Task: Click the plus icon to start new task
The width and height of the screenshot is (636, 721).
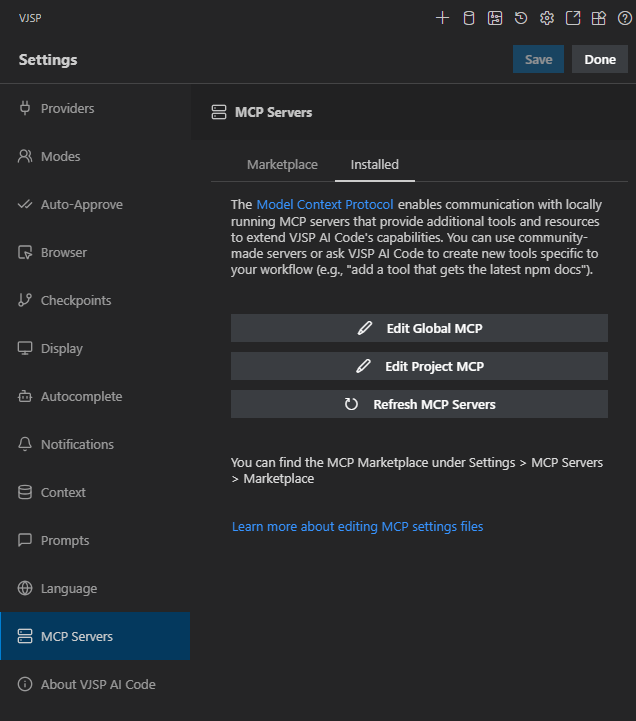Action: (443, 18)
